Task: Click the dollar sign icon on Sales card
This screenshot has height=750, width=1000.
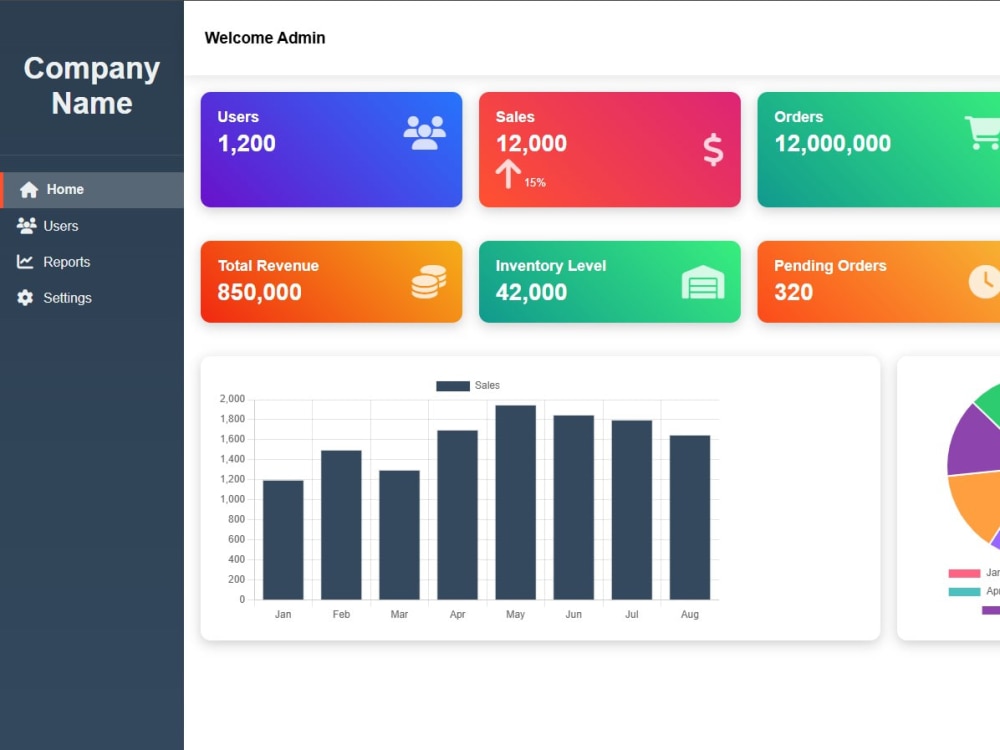Action: pyautogui.click(x=713, y=151)
